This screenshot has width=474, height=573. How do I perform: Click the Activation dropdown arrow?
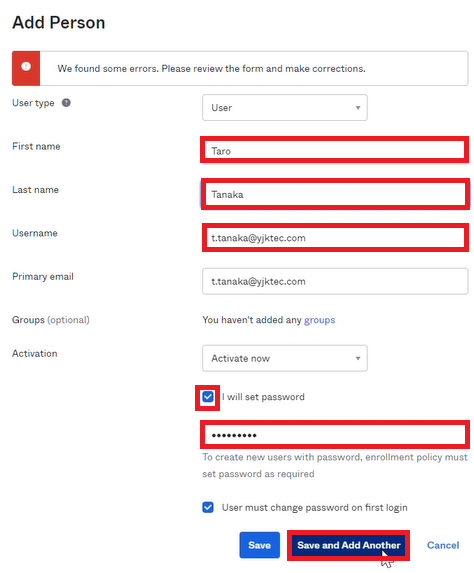tap(358, 358)
